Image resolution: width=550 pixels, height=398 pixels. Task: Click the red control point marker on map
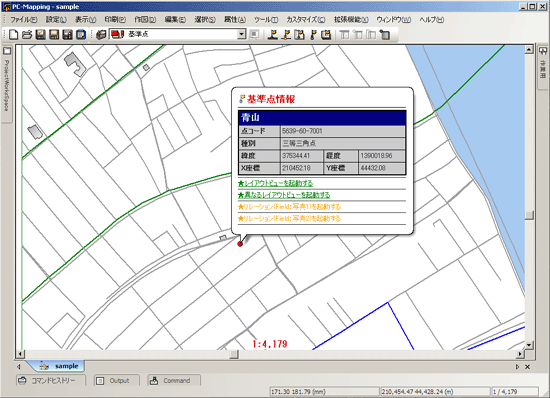240,244
